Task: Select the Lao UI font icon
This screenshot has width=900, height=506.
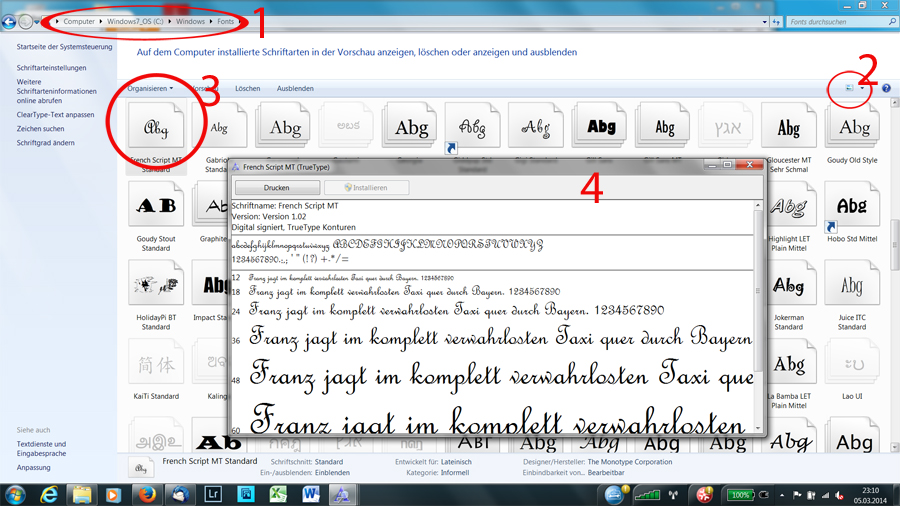Action: [852, 362]
